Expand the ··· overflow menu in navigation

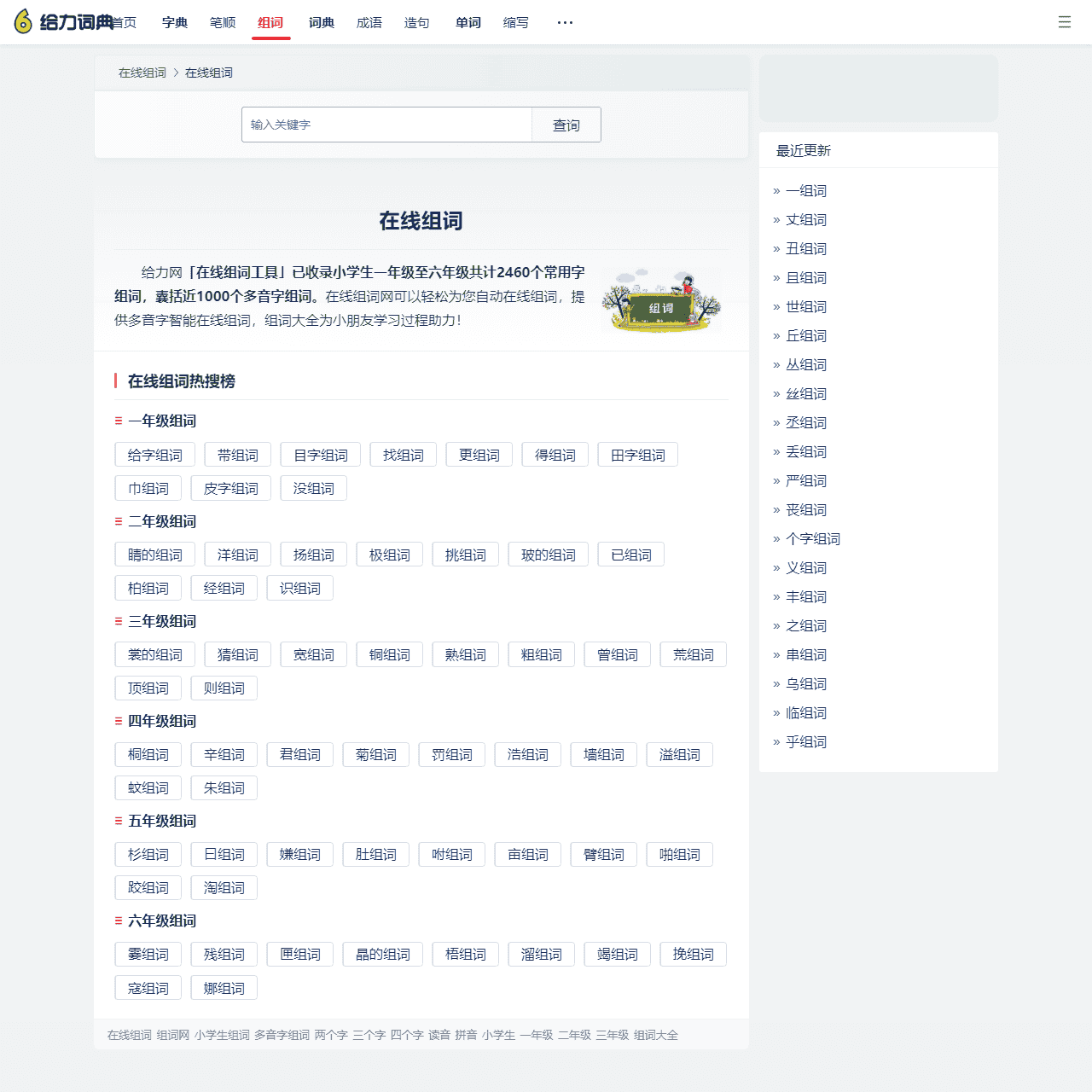coord(564,22)
